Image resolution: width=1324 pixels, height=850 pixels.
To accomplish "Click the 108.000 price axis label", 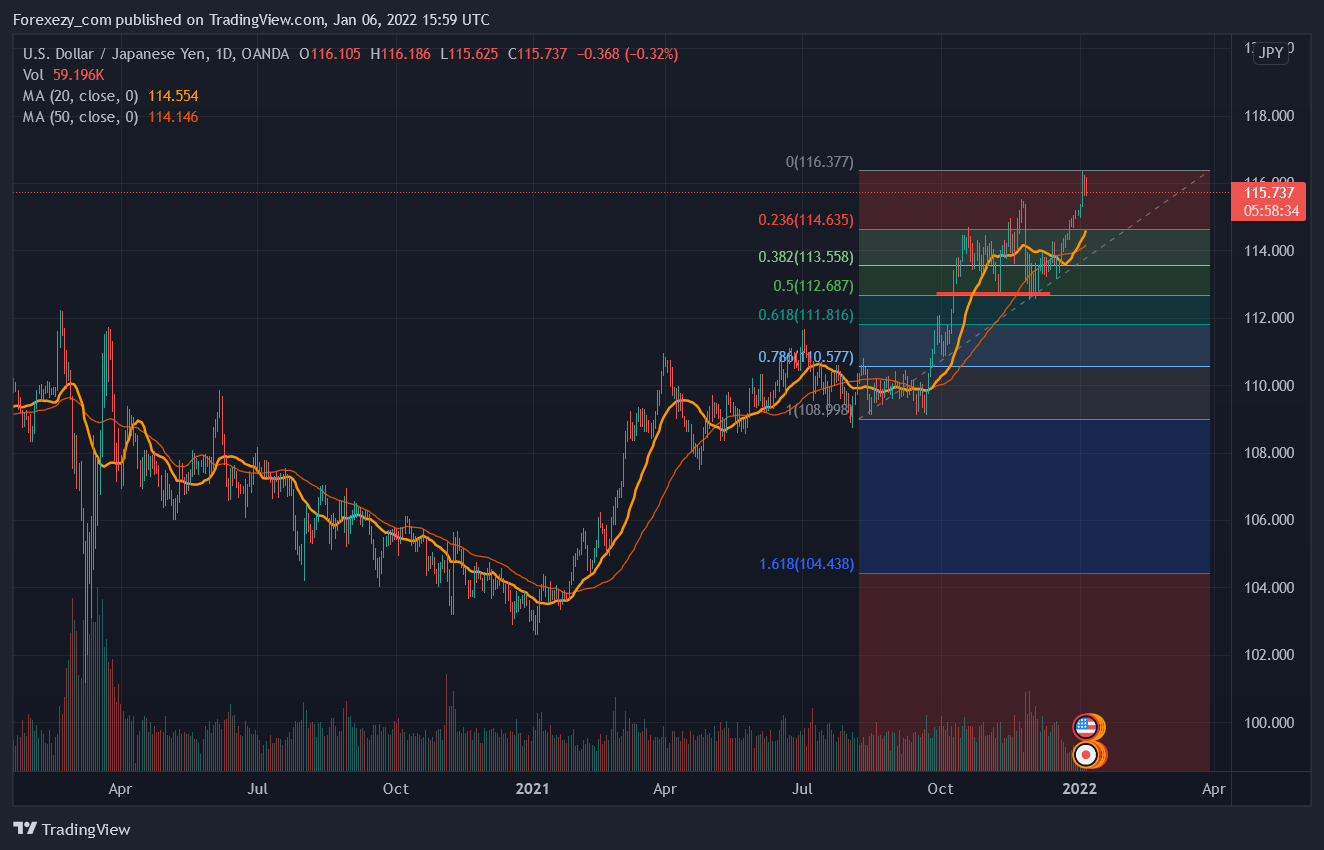I will 1269,453.
